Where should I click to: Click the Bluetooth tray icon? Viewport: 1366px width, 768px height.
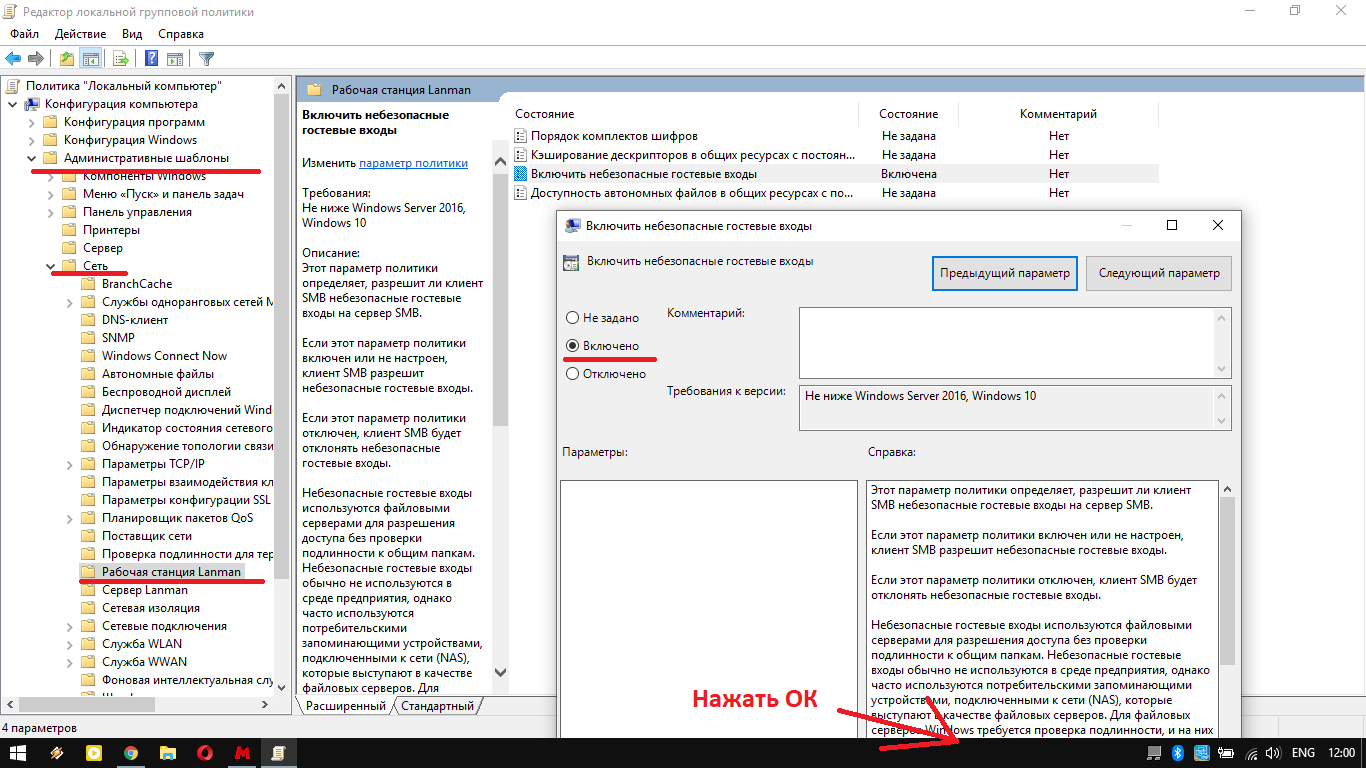click(1178, 752)
